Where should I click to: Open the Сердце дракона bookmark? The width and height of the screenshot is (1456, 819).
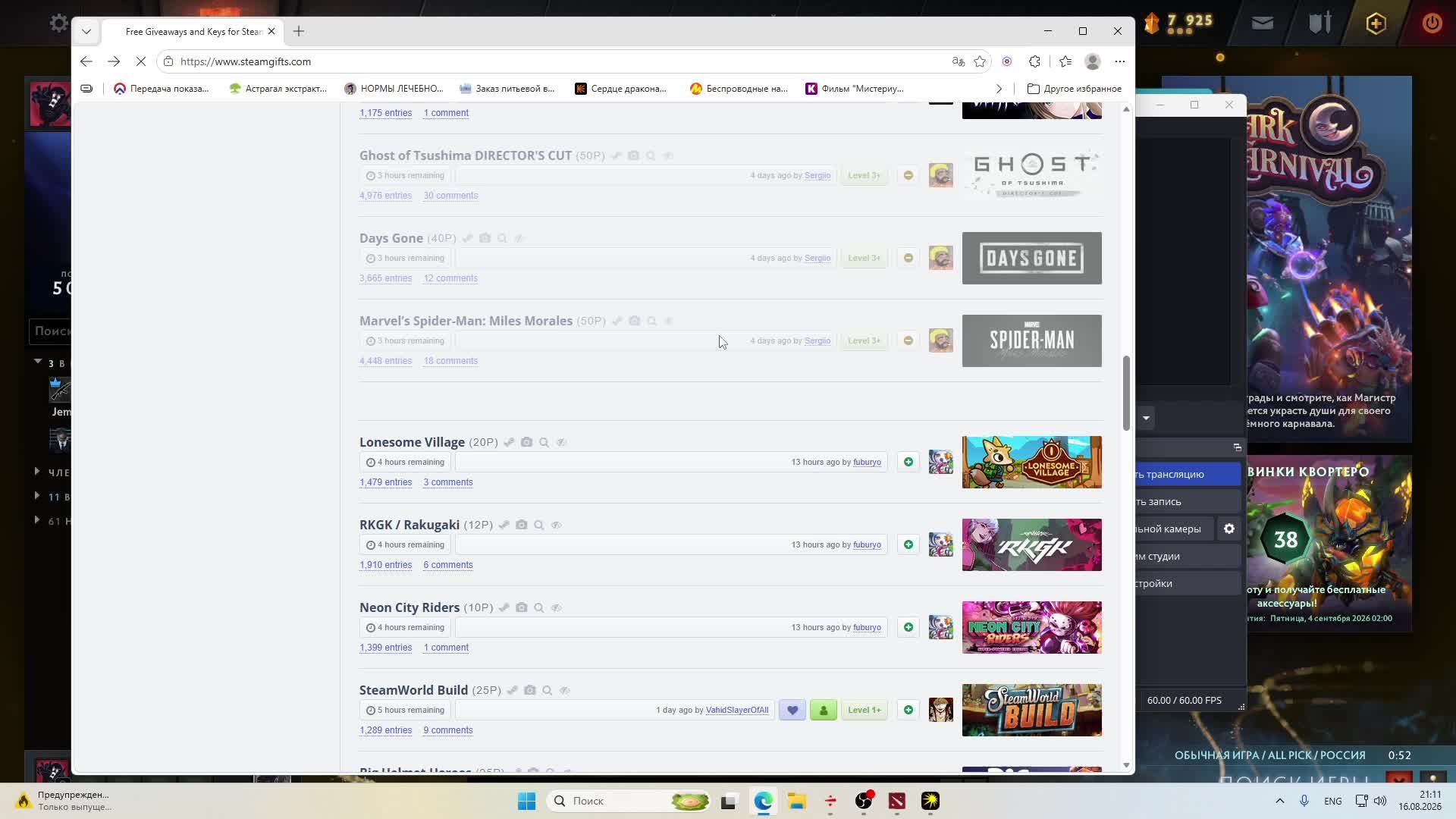point(620,89)
